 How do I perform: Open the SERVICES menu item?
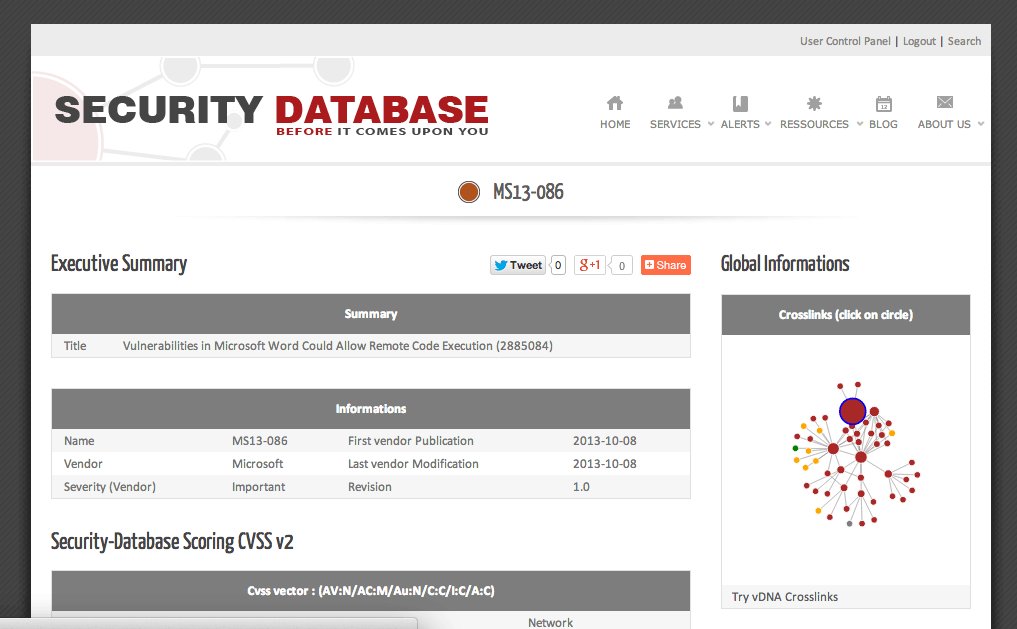[x=675, y=124]
